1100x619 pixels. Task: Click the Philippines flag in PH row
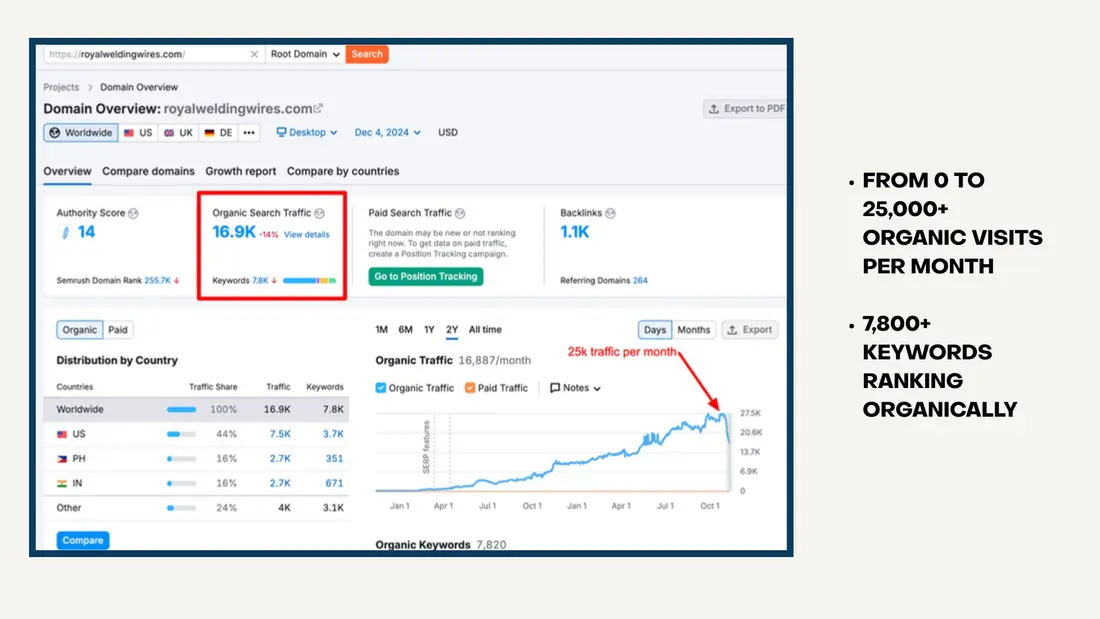tap(62, 459)
